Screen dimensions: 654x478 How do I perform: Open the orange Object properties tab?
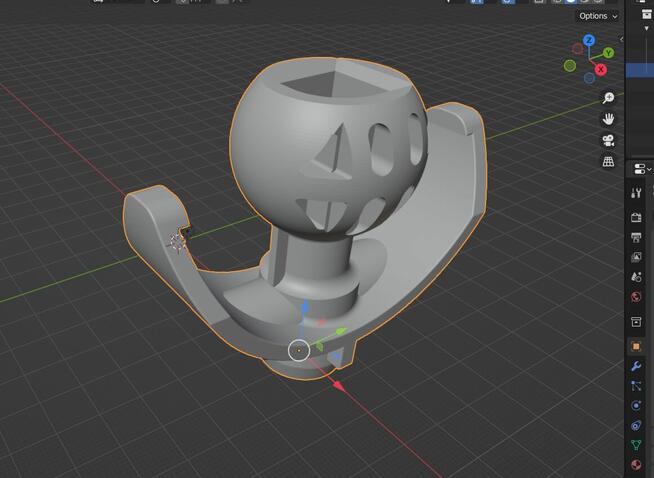coord(636,346)
